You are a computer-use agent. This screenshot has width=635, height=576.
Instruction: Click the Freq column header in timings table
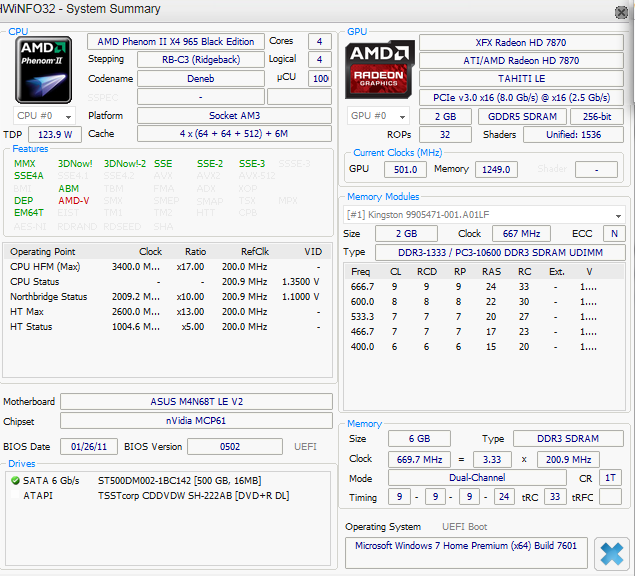[360, 272]
